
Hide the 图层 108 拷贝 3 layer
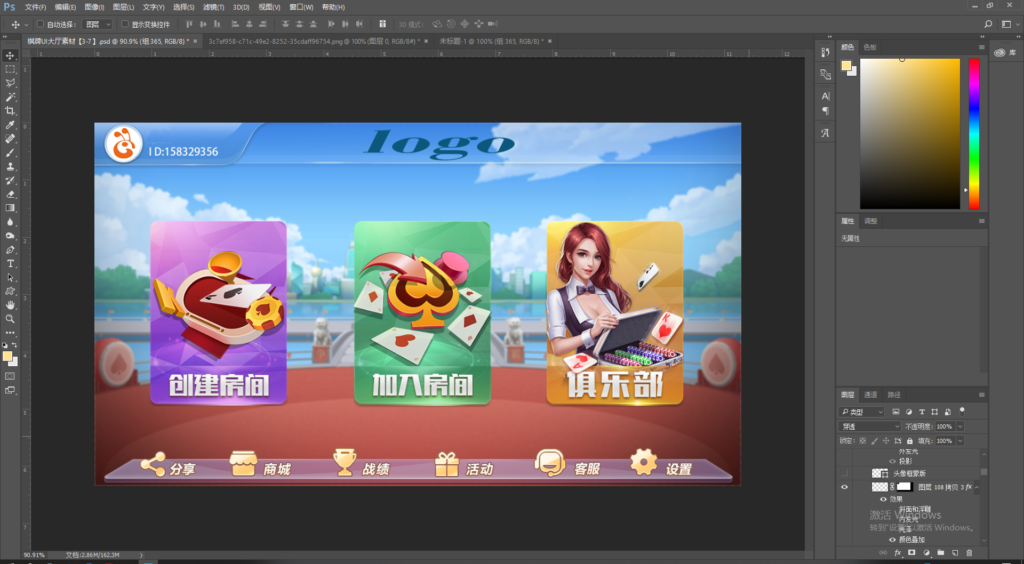(x=845, y=487)
